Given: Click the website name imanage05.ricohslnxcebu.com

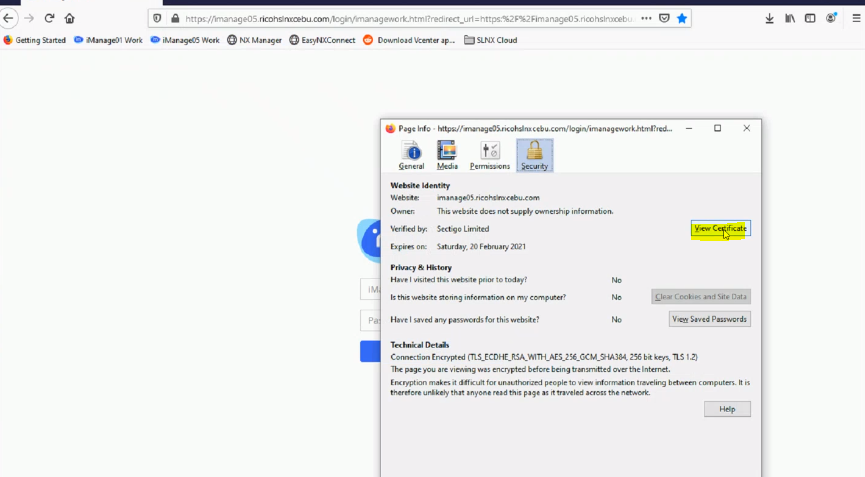Looking at the screenshot, I should [x=488, y=197].
